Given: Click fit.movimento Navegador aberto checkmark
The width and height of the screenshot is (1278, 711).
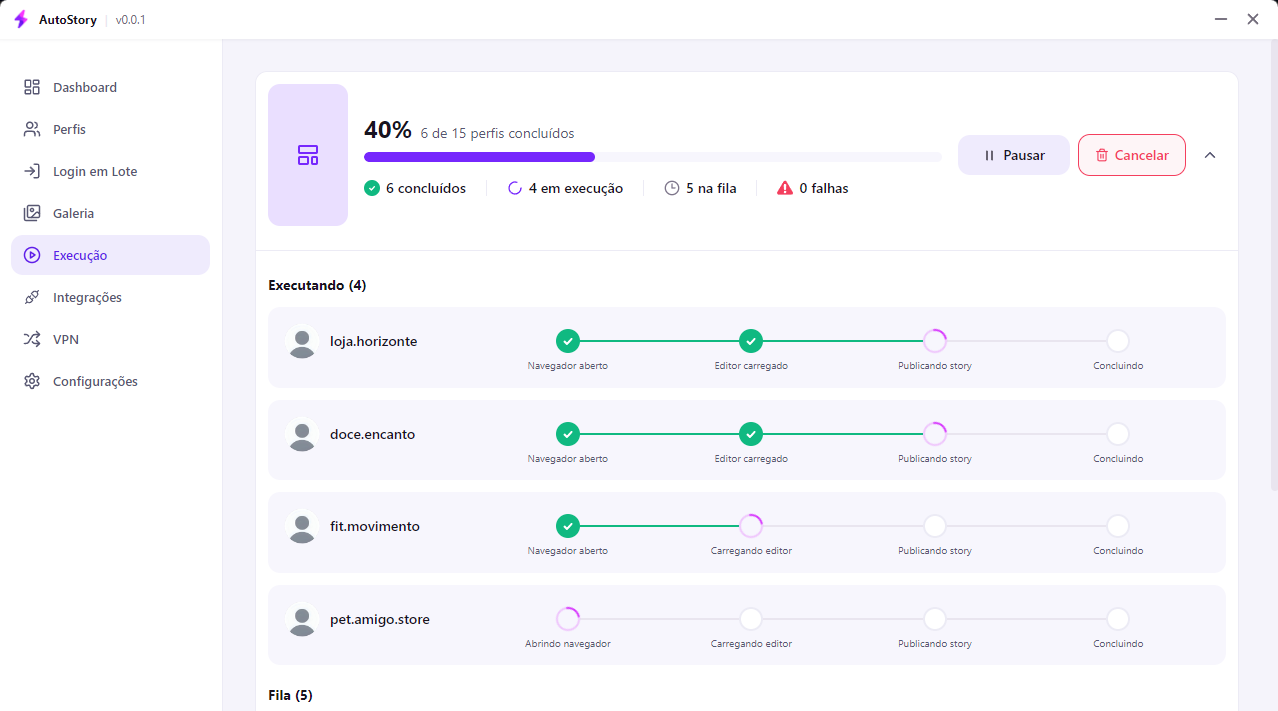Looking at the screenshot, I should pyautogui.click(x=568, y=526).
